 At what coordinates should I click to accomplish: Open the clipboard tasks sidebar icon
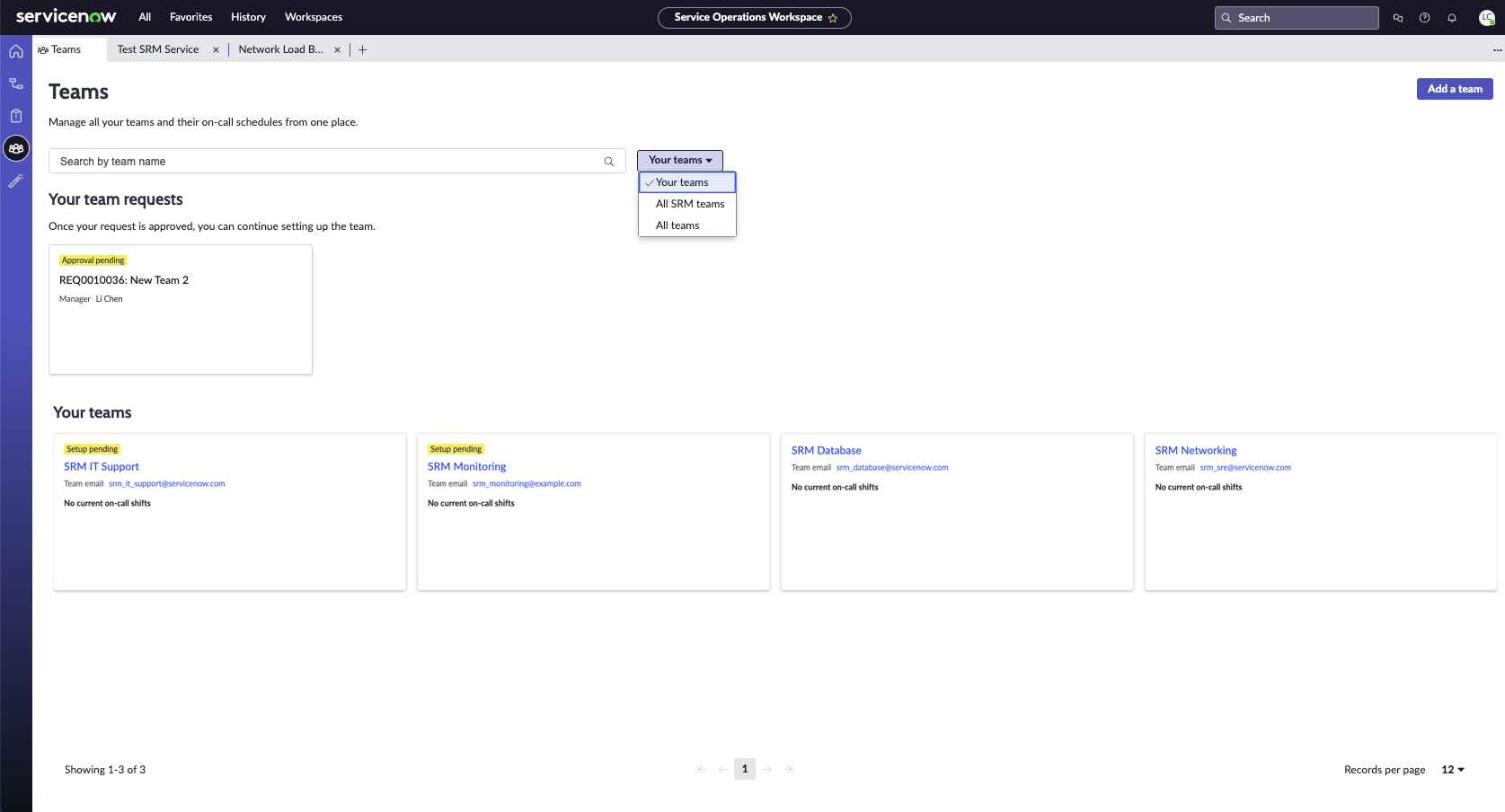(16, 116)
